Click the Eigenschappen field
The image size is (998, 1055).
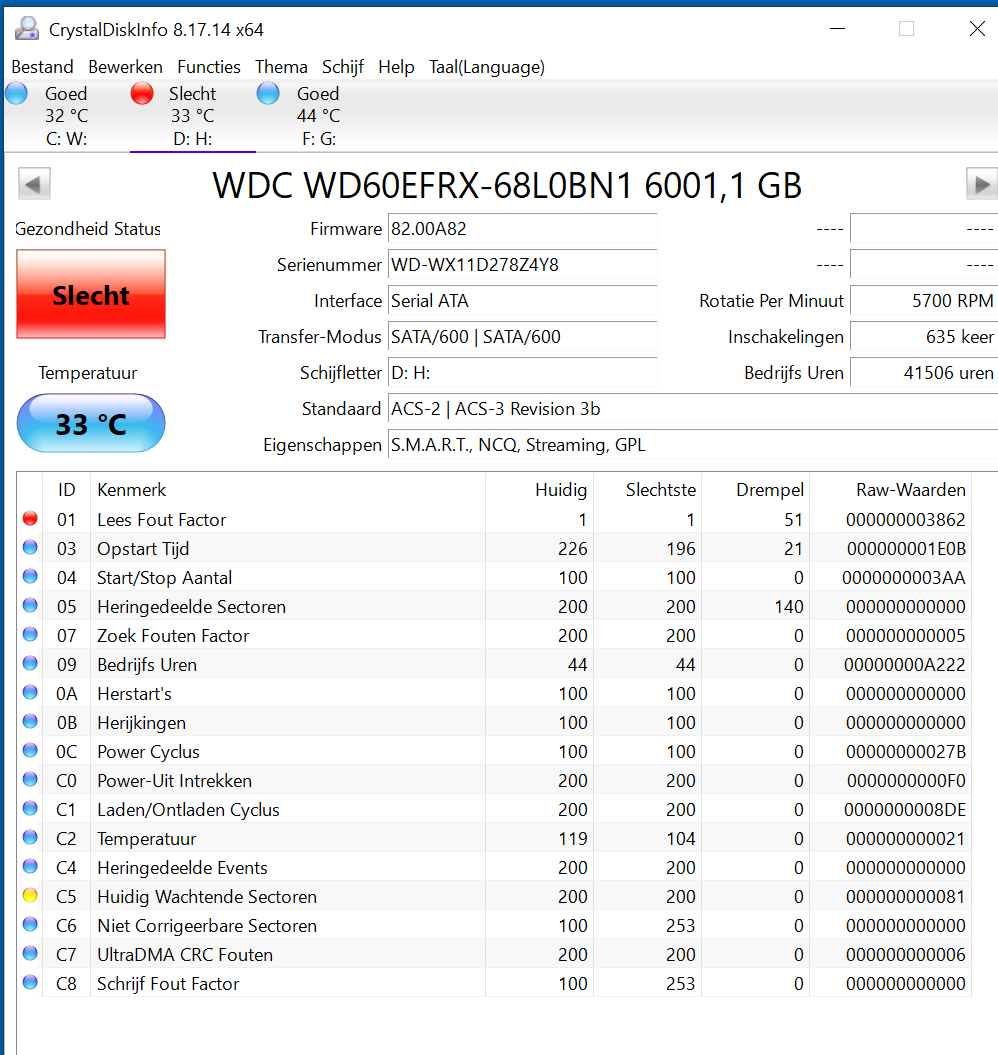tap(693, 445)
